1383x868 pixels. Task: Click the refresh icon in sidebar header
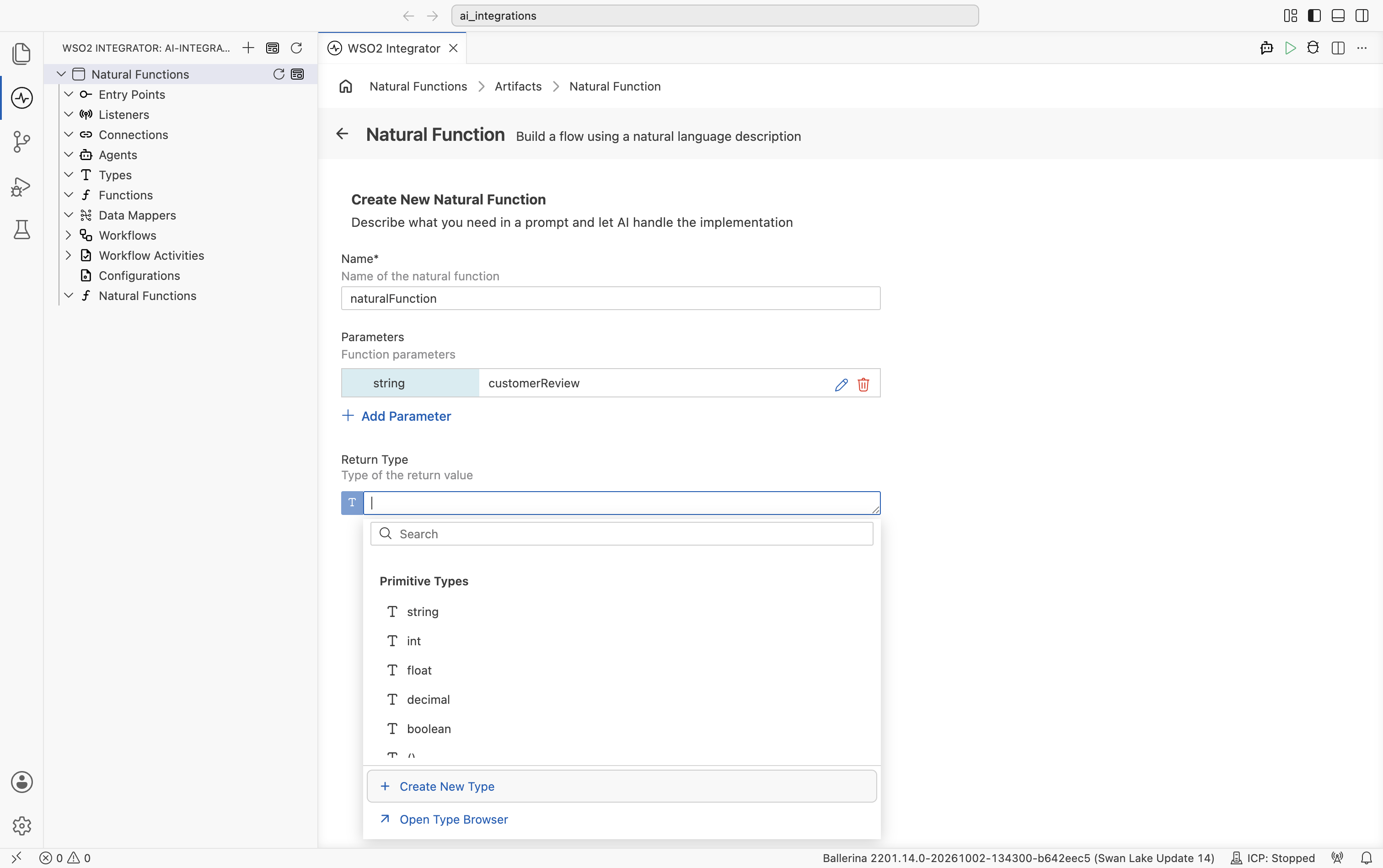point(296,48)
